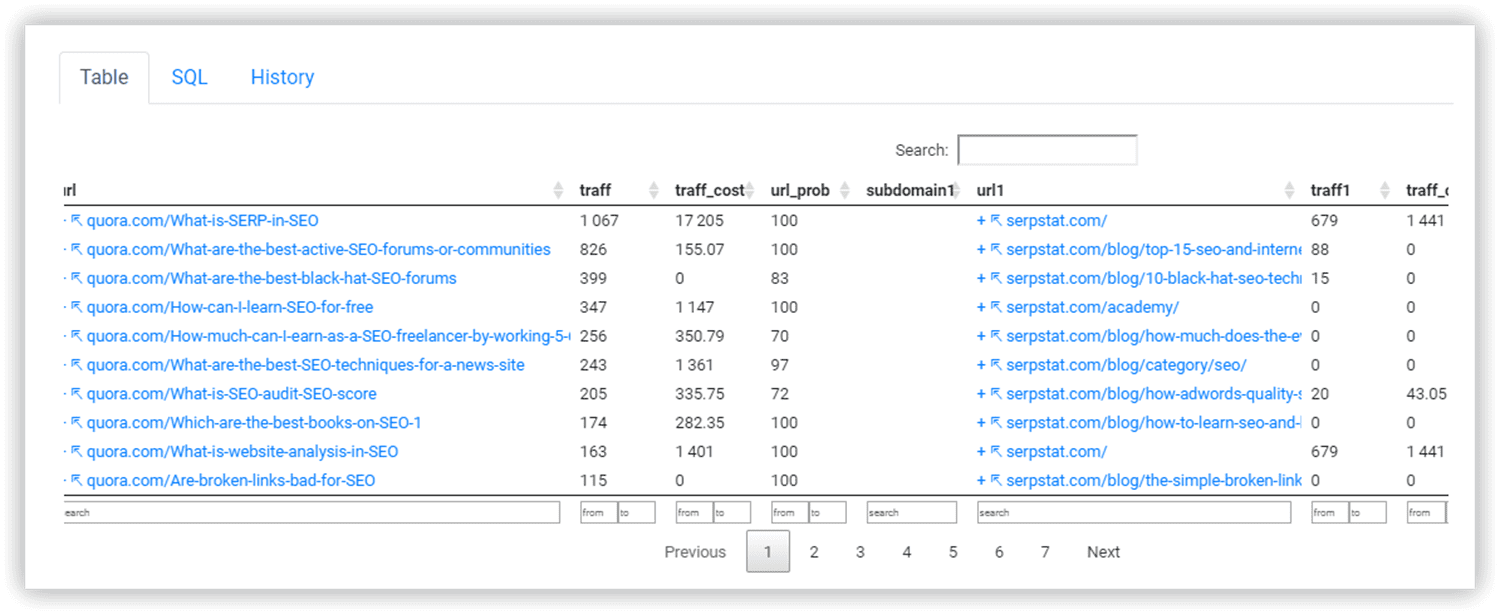Open external link icon beside serpstat.com/blog/category/seo/
The width and height of the screenshot is (1500, 614).
coord(996,366)
